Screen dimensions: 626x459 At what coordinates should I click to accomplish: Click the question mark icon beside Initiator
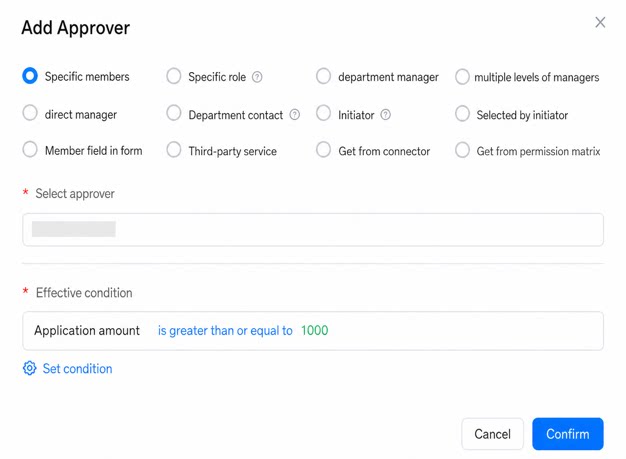385,115
